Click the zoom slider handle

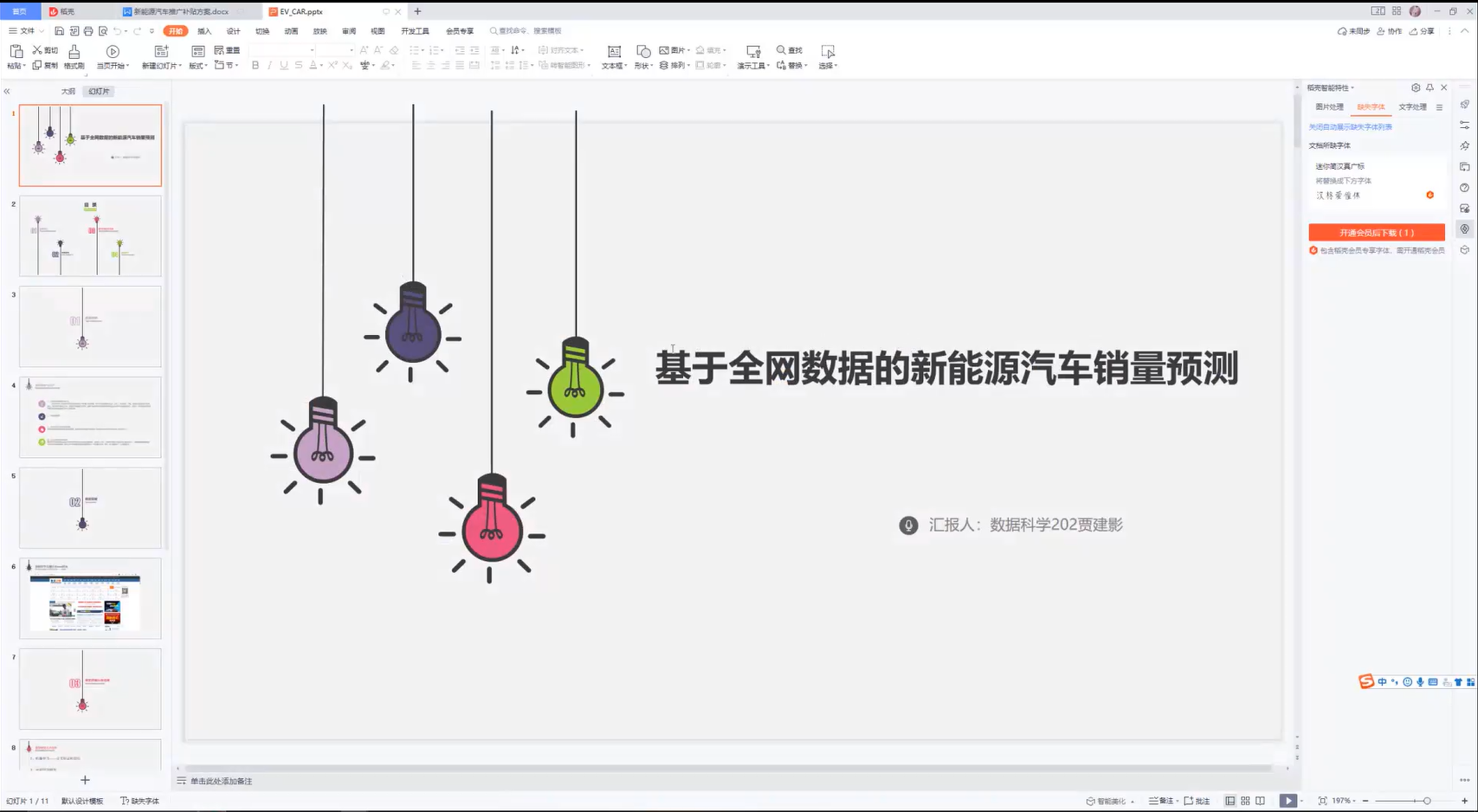click(x=1427, y=801)
